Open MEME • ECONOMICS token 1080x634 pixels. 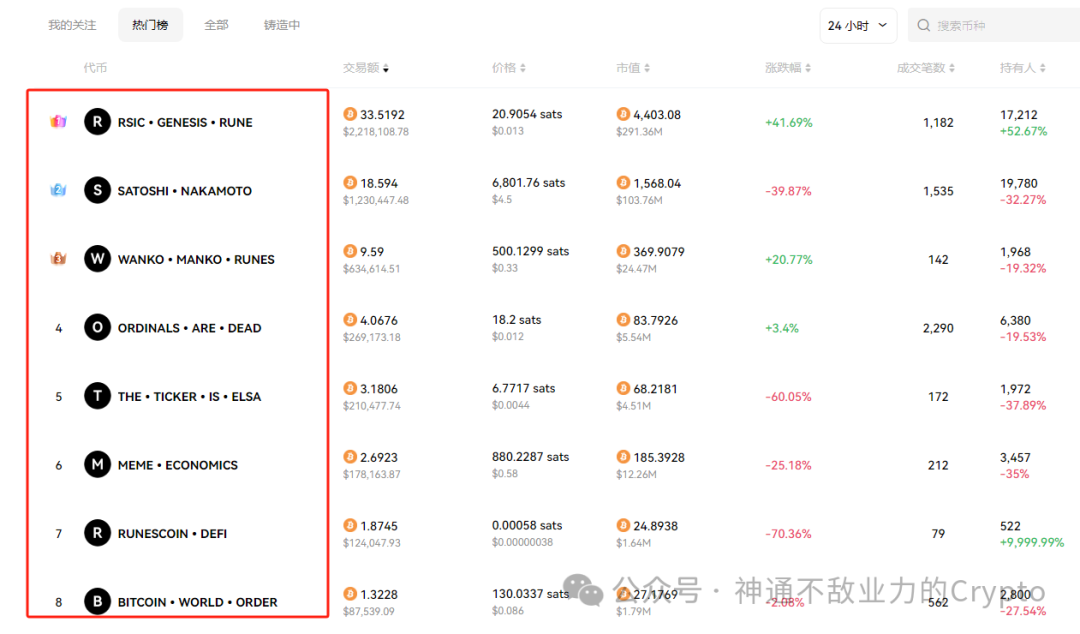click(178, 465)
